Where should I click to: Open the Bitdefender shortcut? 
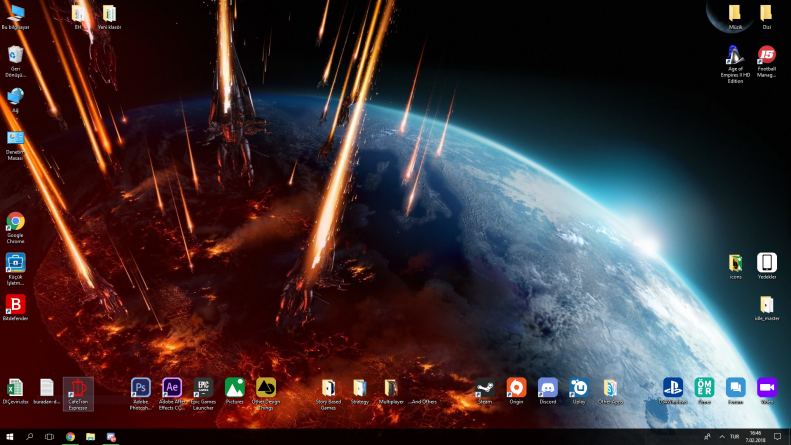pos(15,308)
